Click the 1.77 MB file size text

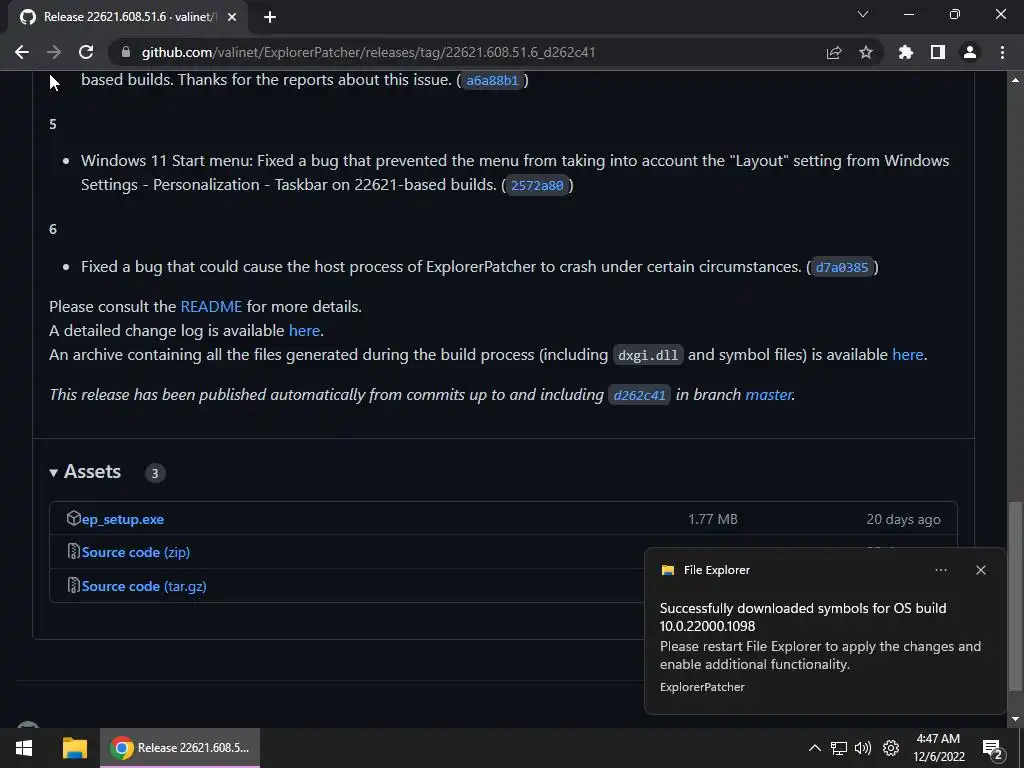pyautogui.click(x=712, y=519)
